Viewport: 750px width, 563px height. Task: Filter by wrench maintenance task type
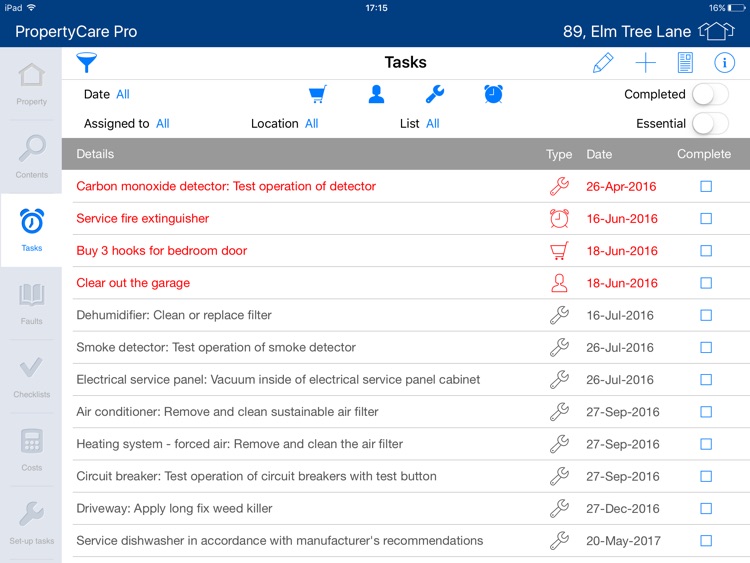coord(435,94)
